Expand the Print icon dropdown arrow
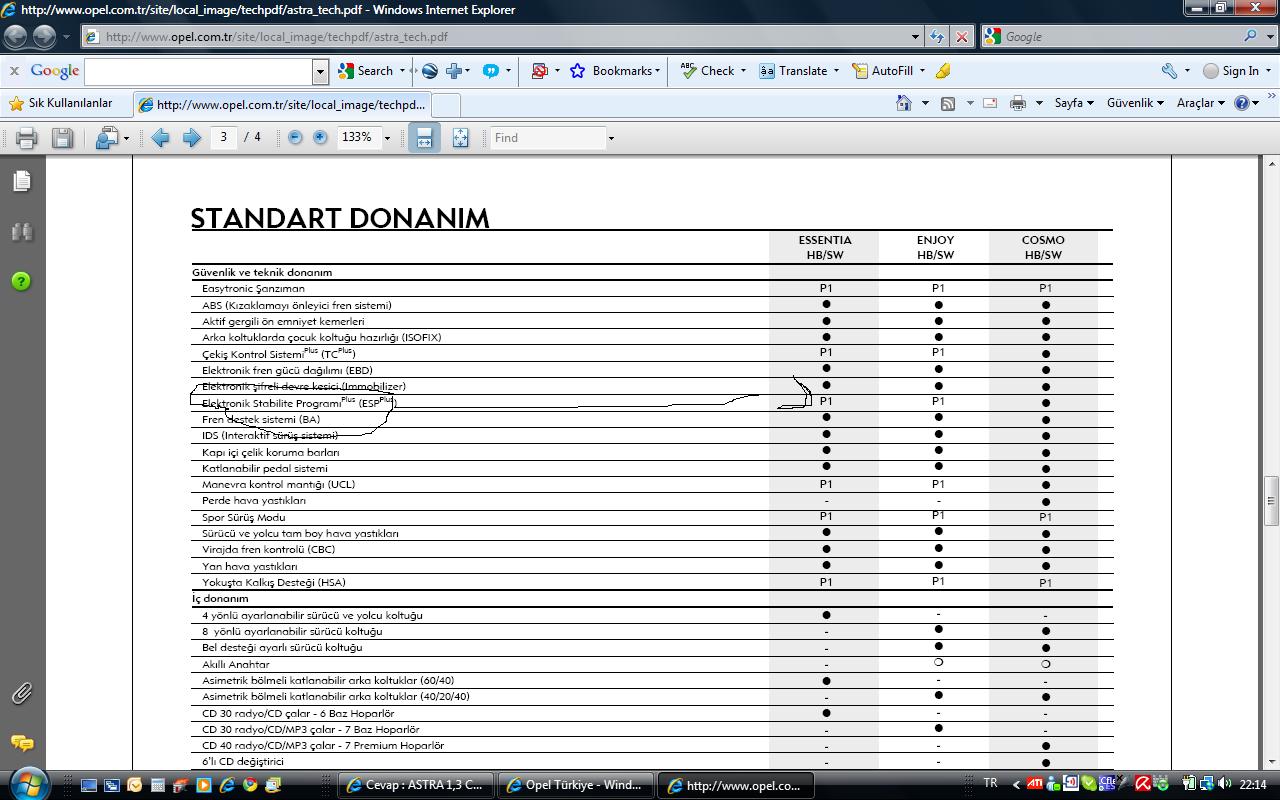 point(1039,103)
